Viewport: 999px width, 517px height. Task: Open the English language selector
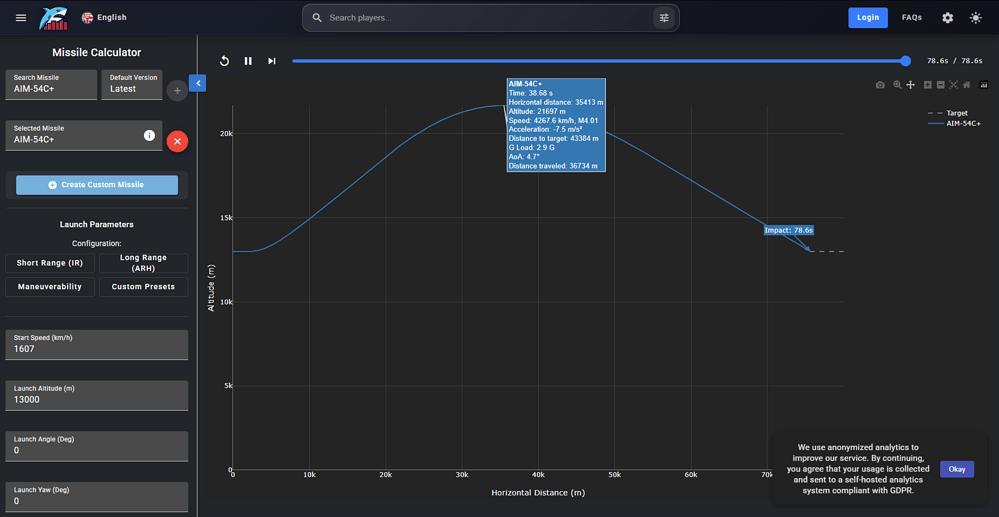104,18
